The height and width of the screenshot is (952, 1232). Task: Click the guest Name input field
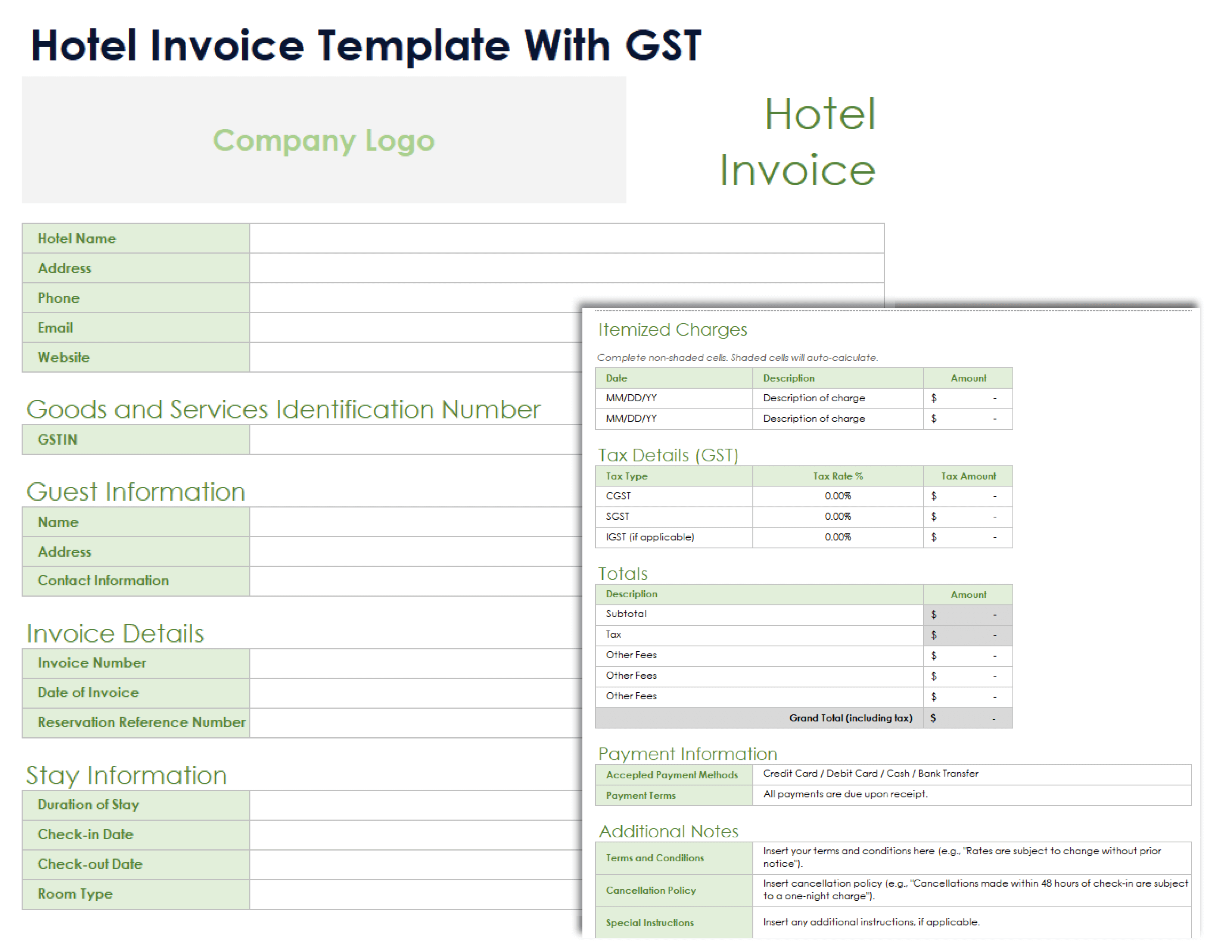coord(416,522)
